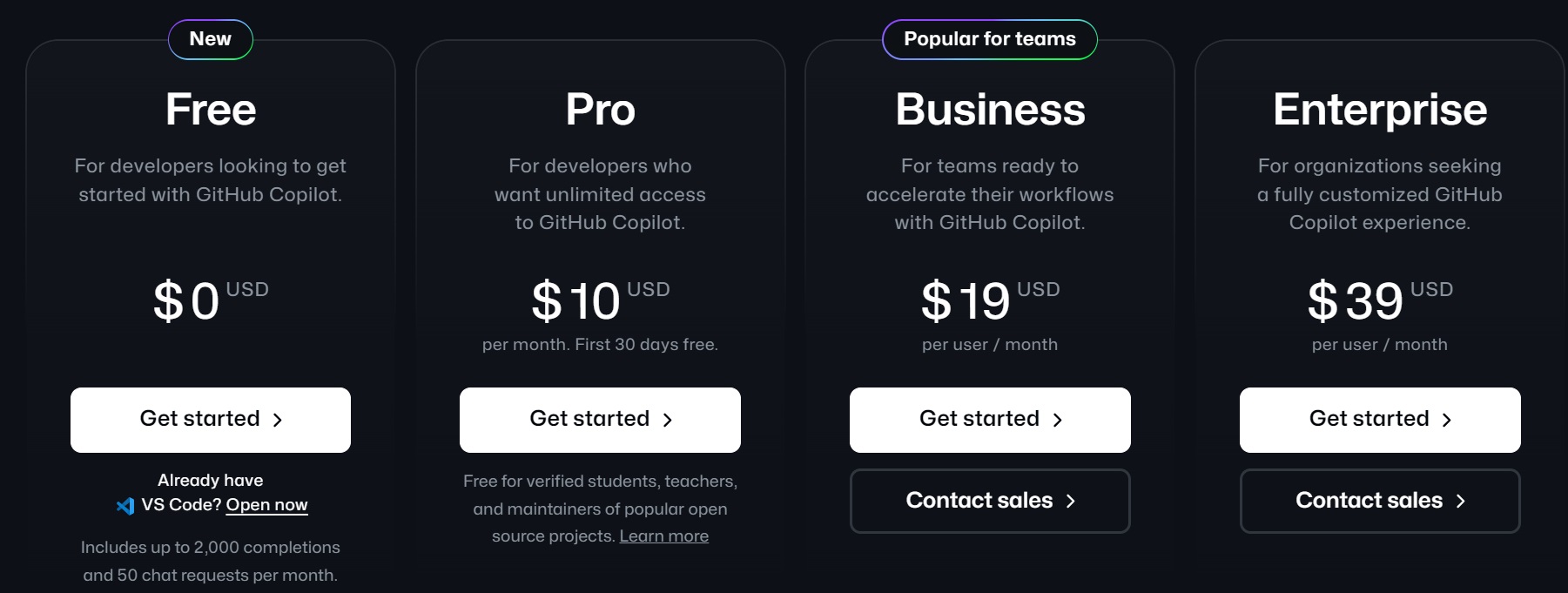Get started with the Free plan

pyautogui.click(x=211, y=420)
